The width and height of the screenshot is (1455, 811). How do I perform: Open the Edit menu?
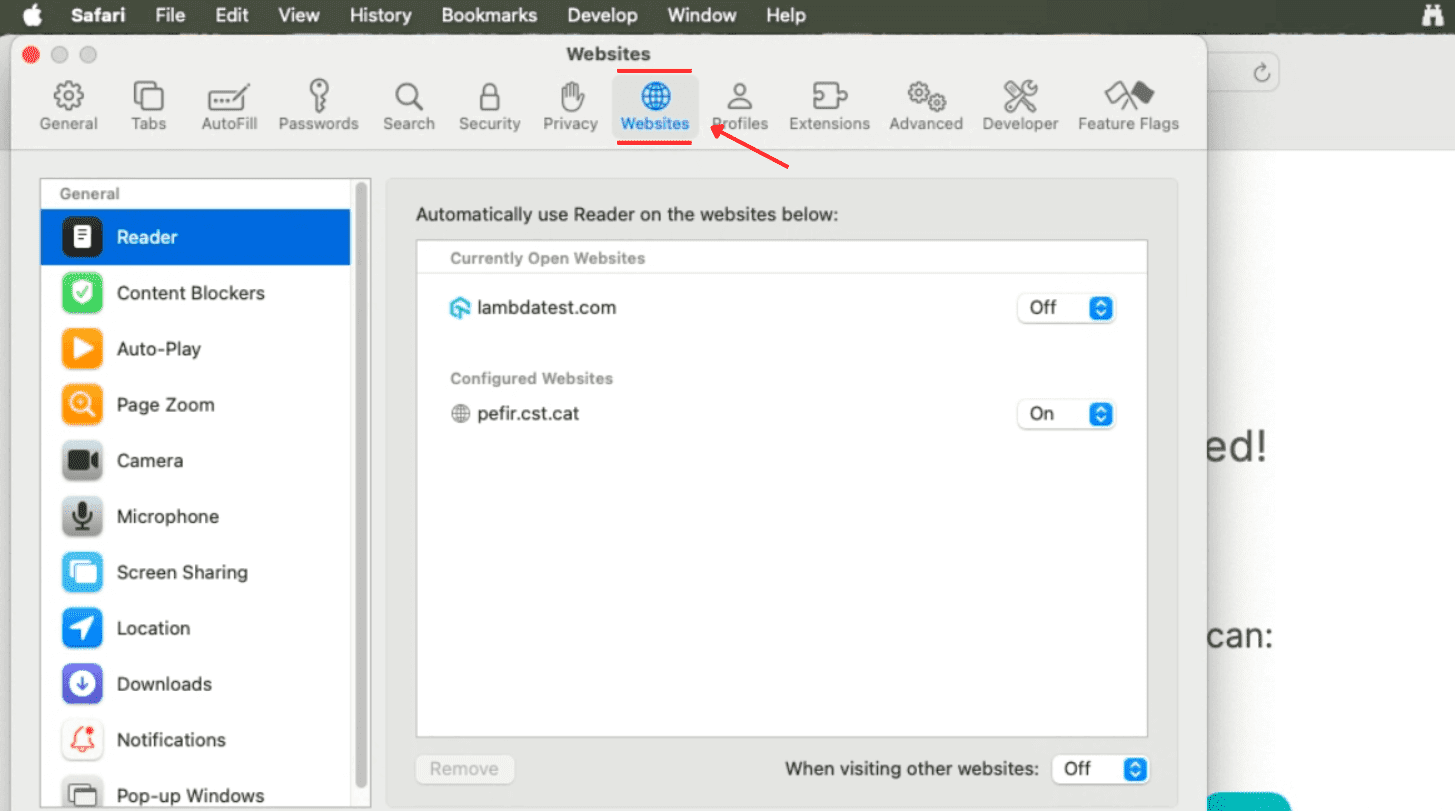click(x=232, y=15)
